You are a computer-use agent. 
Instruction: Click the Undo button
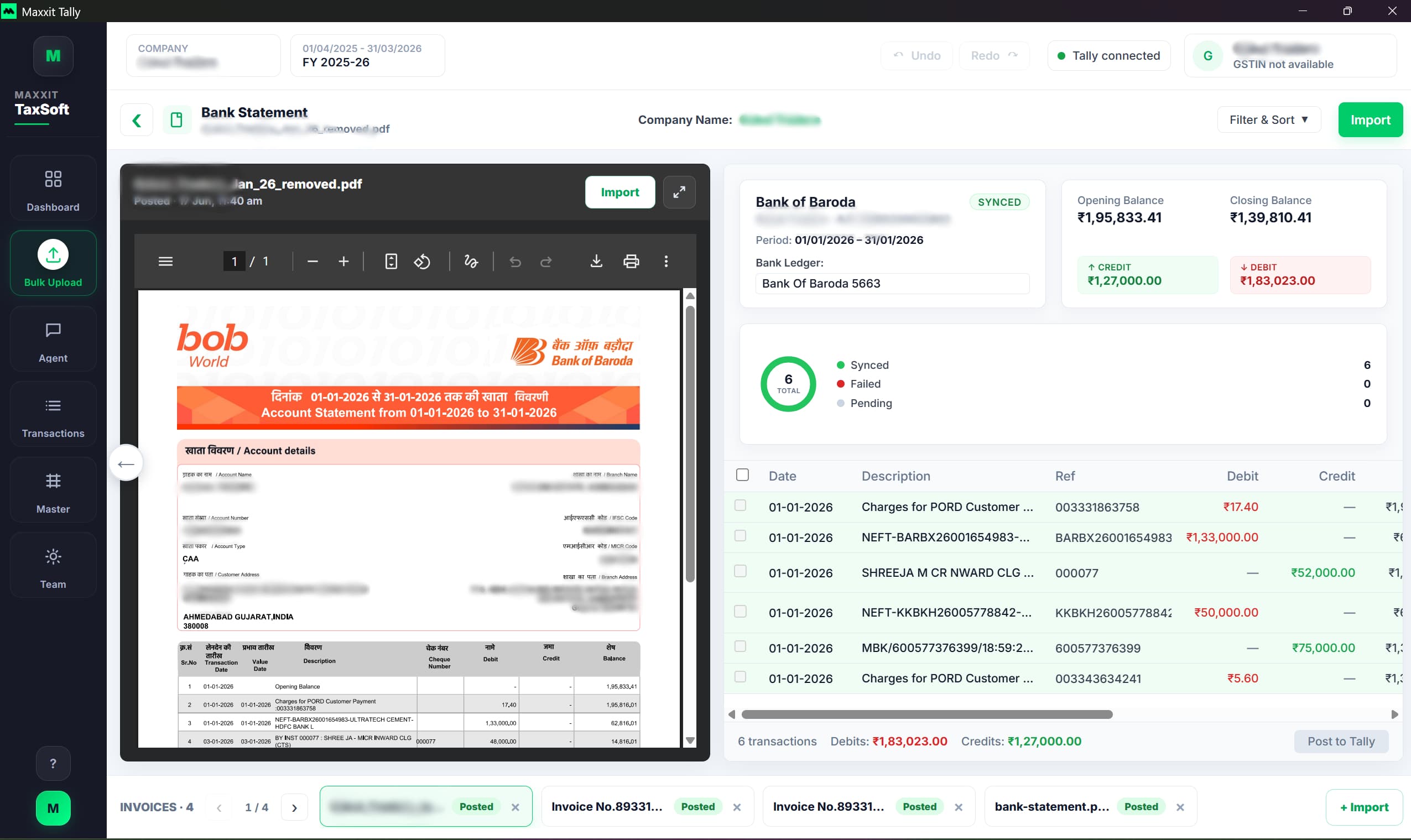tap(917, 55)
